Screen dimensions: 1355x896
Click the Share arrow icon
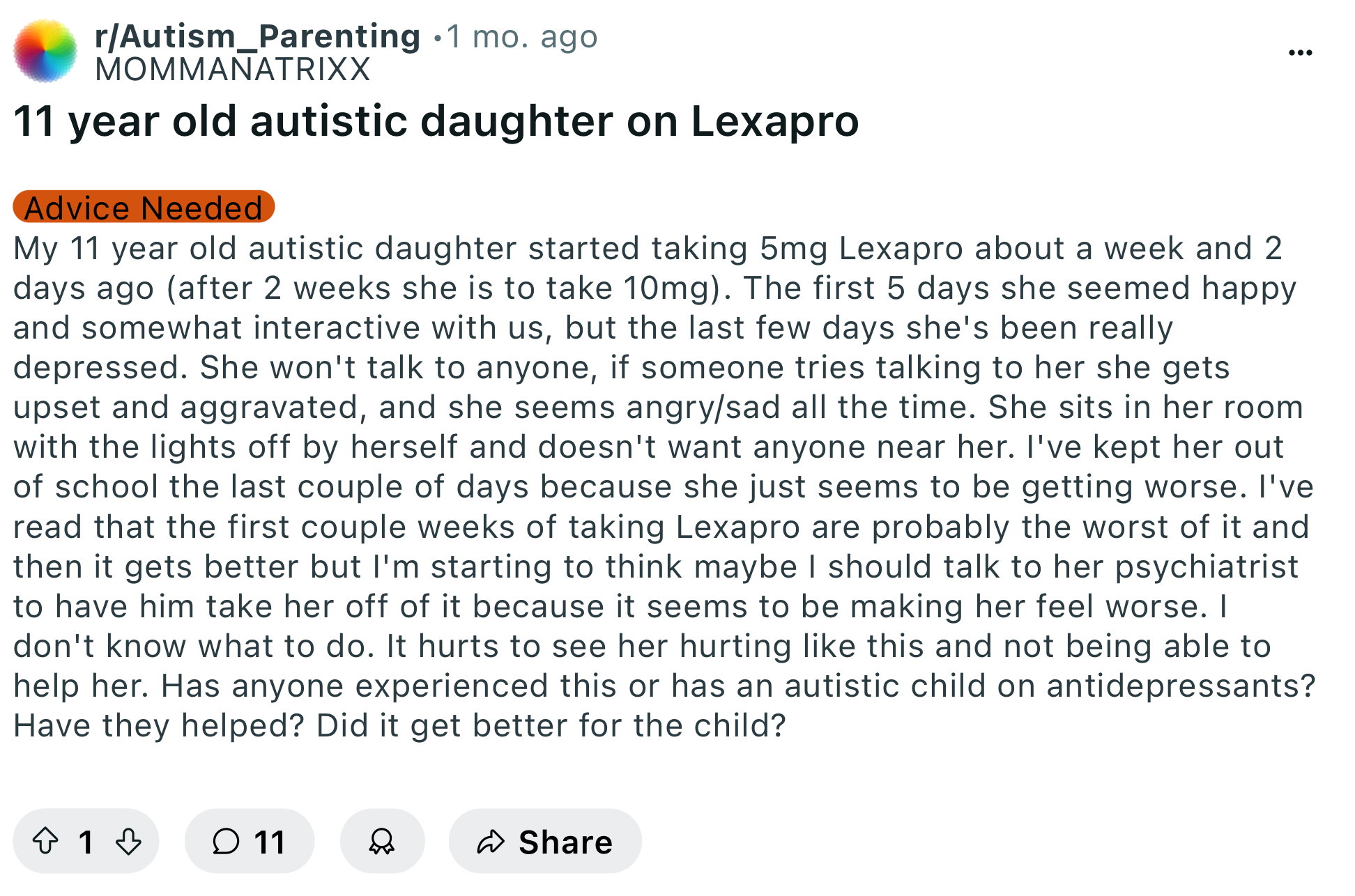point(491,842)
